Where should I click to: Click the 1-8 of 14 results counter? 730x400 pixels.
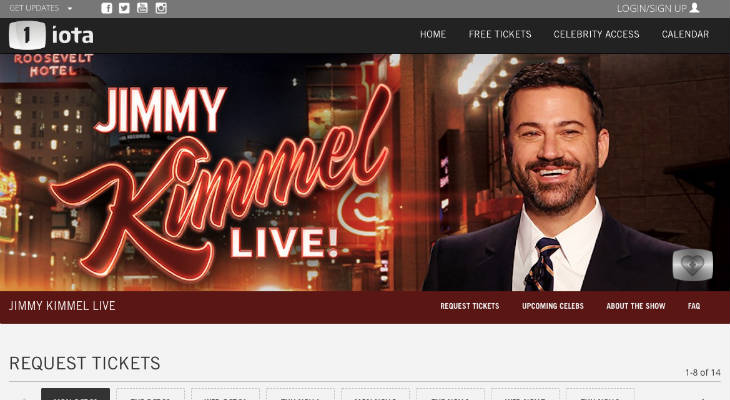(703, 373)
